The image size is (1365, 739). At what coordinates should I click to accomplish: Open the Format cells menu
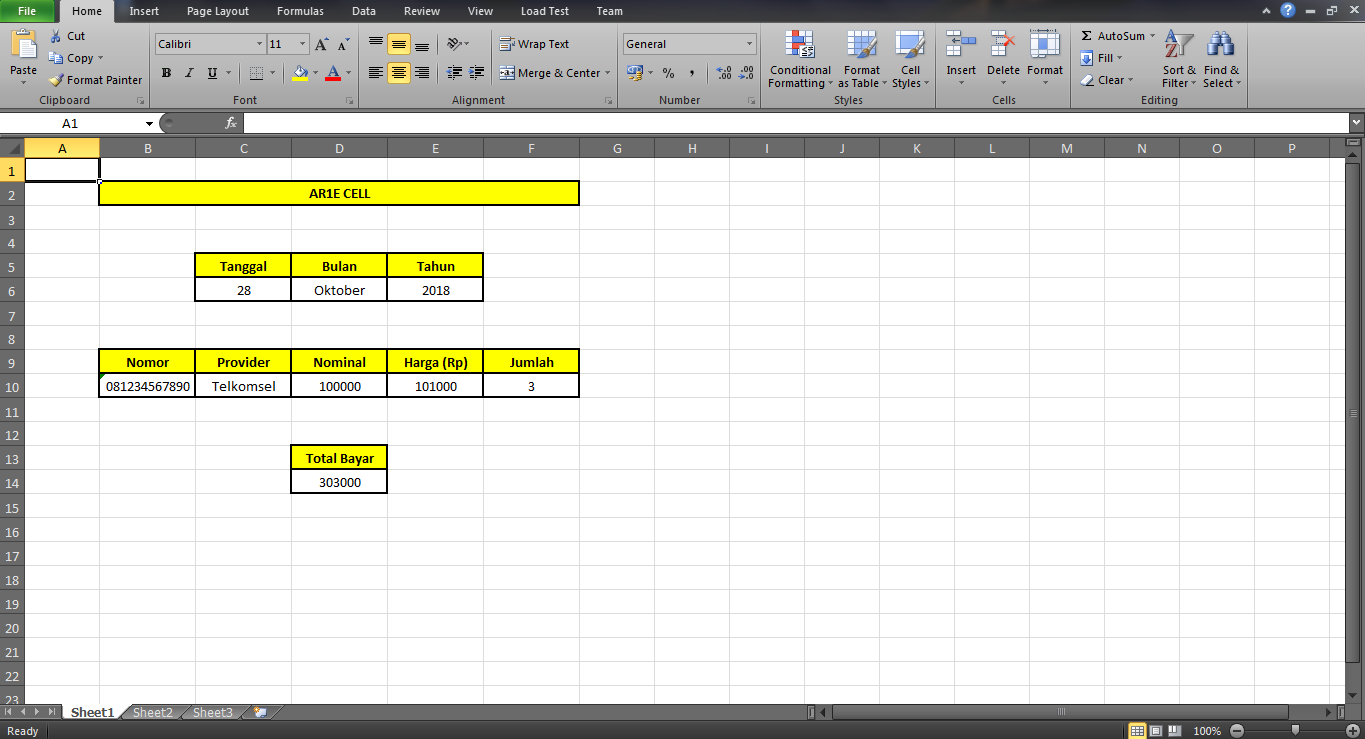1045,60
